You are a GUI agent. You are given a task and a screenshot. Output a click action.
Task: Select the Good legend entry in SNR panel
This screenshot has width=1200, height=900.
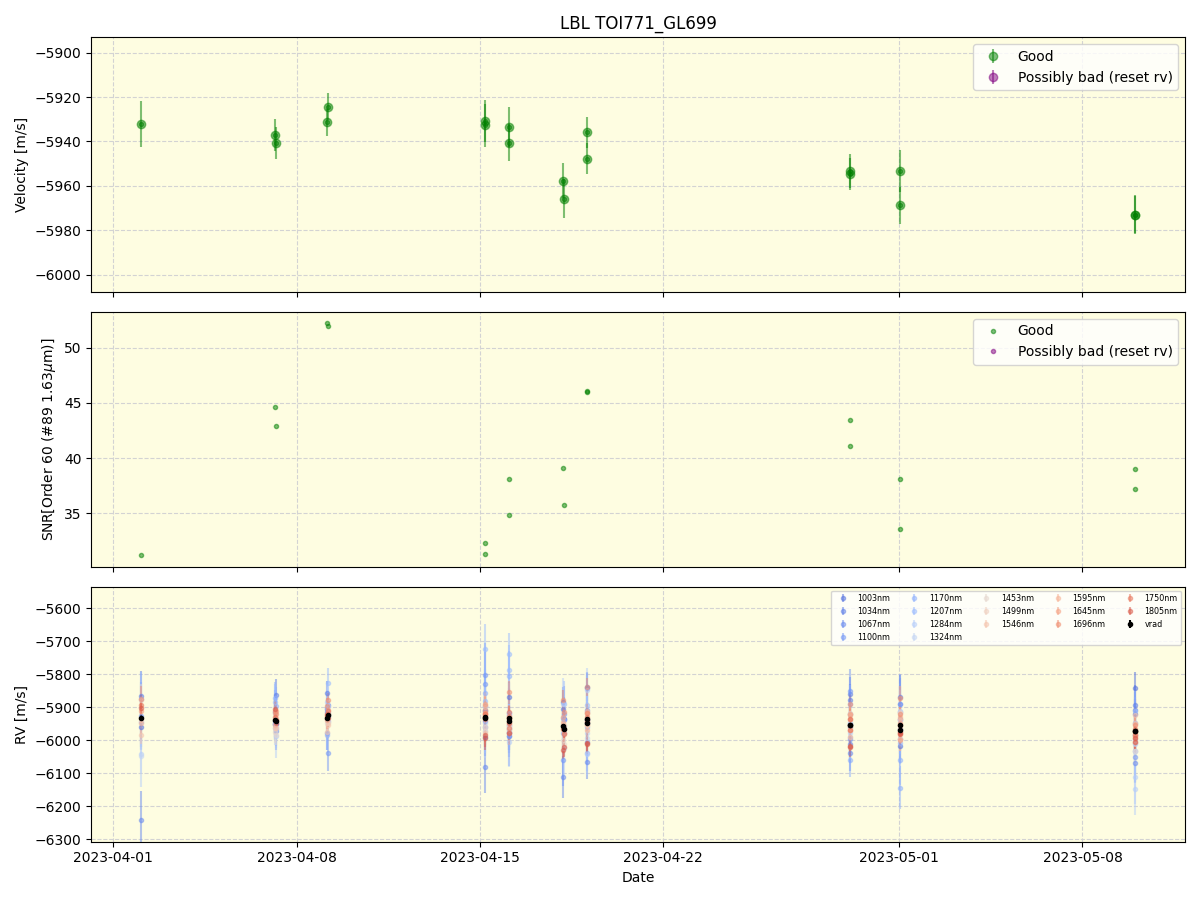(1035, 330)
